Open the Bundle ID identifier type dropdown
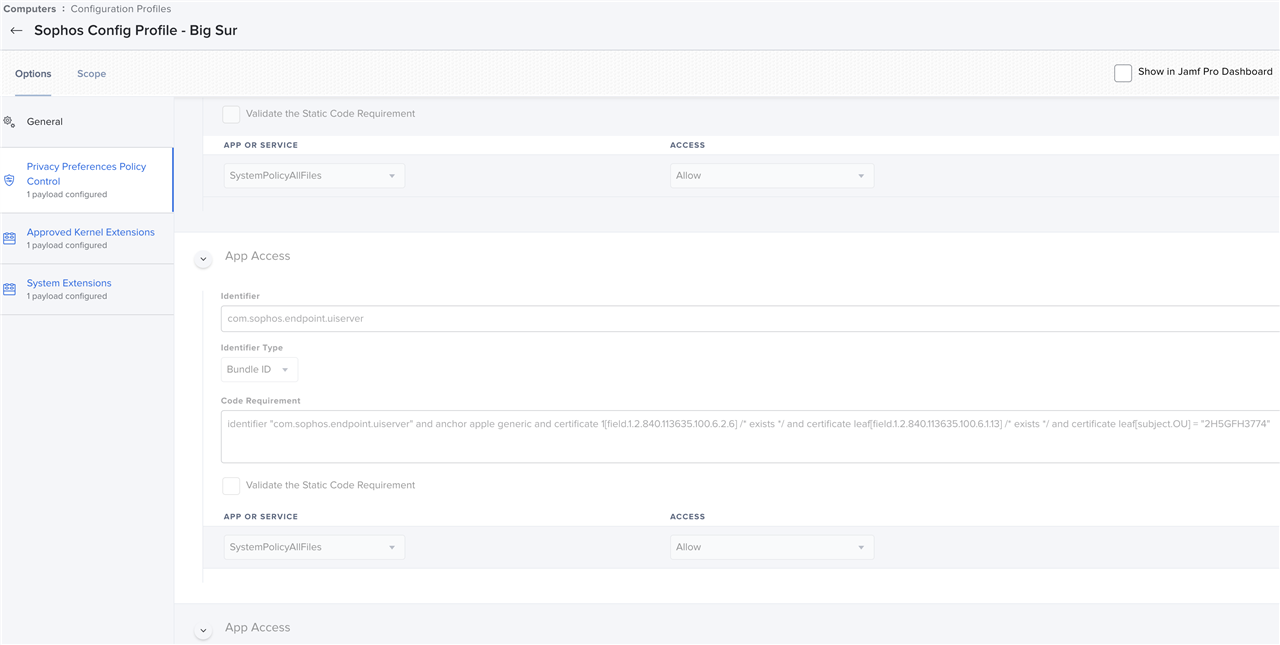 [x=259, y=370]
